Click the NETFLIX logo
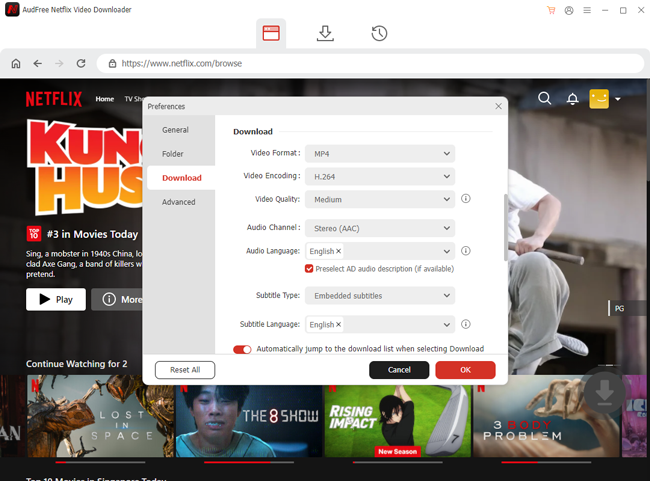The image size is (650, 481). click(54, 99)
